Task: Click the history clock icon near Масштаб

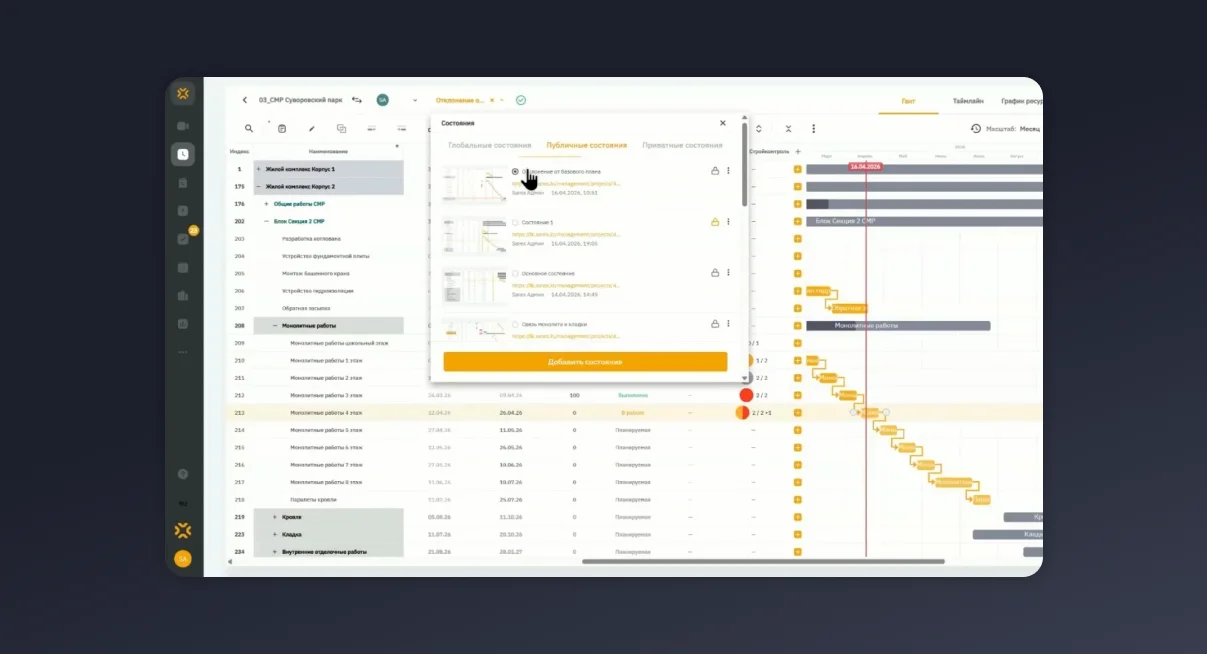Action: (976, 128)
